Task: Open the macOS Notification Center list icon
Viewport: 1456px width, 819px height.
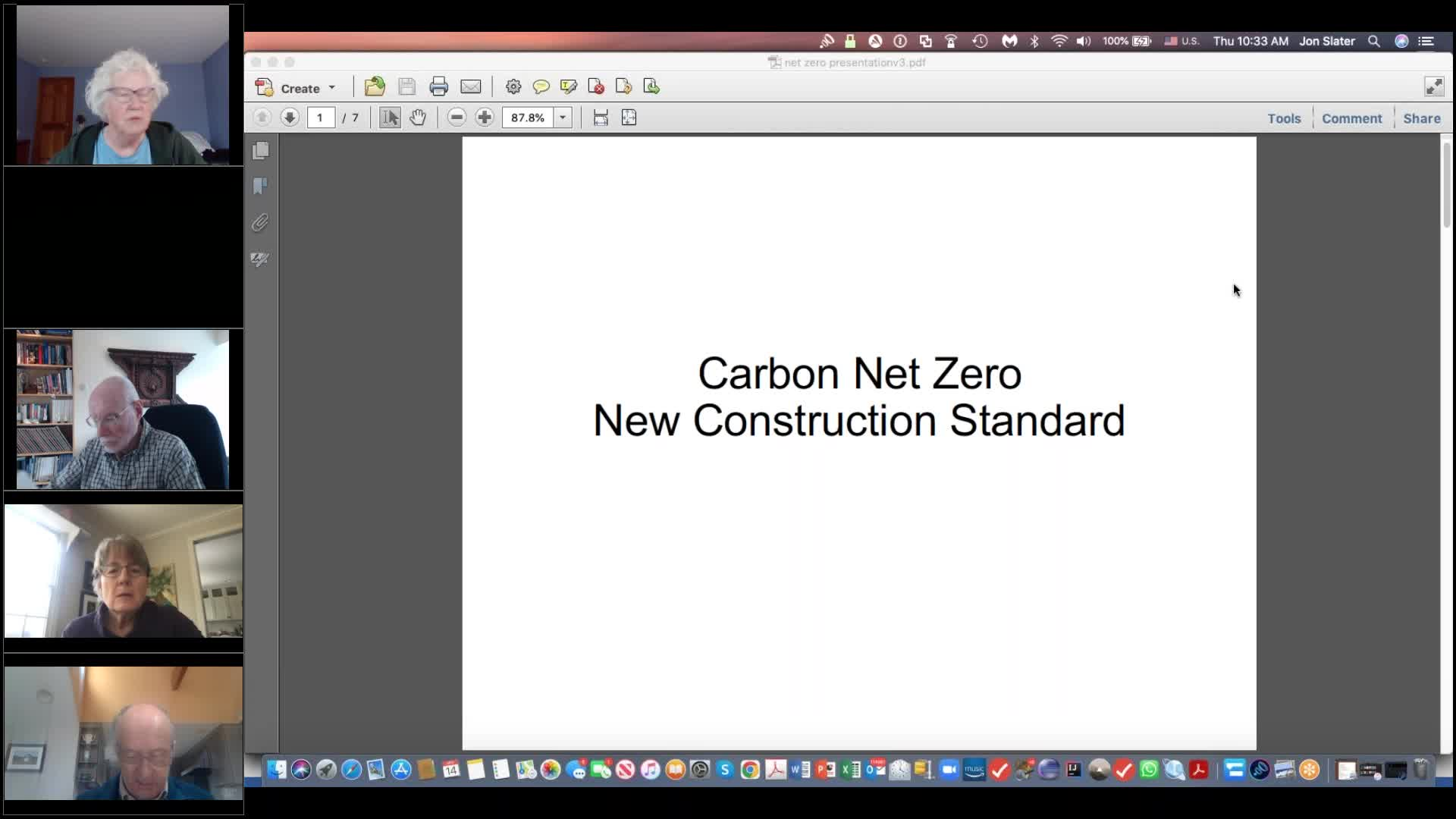Action: tap(1426, 42)
